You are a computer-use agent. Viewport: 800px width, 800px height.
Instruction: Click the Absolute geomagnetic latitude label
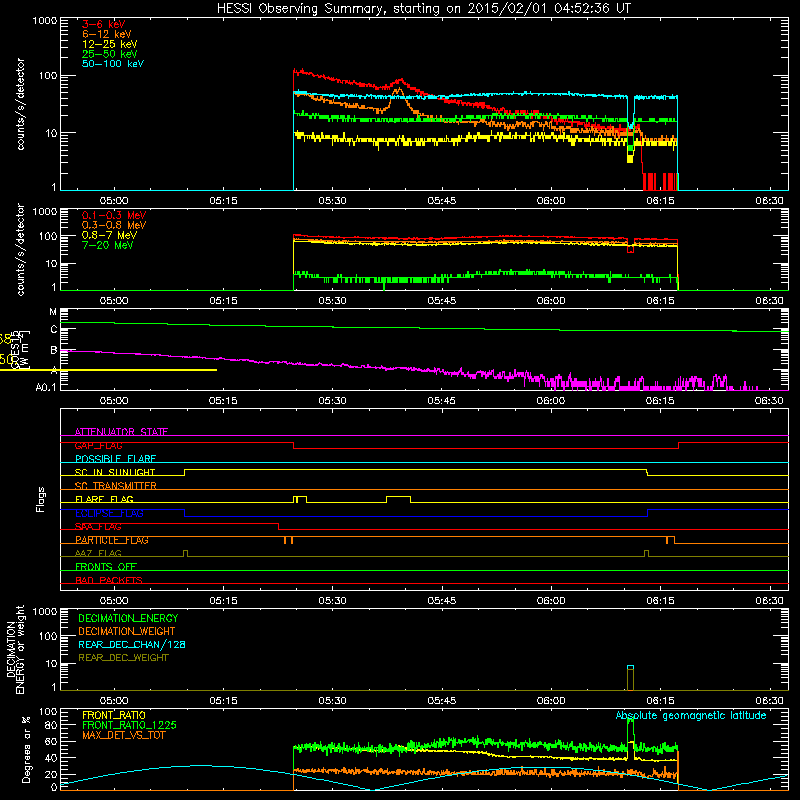[691, 716]
